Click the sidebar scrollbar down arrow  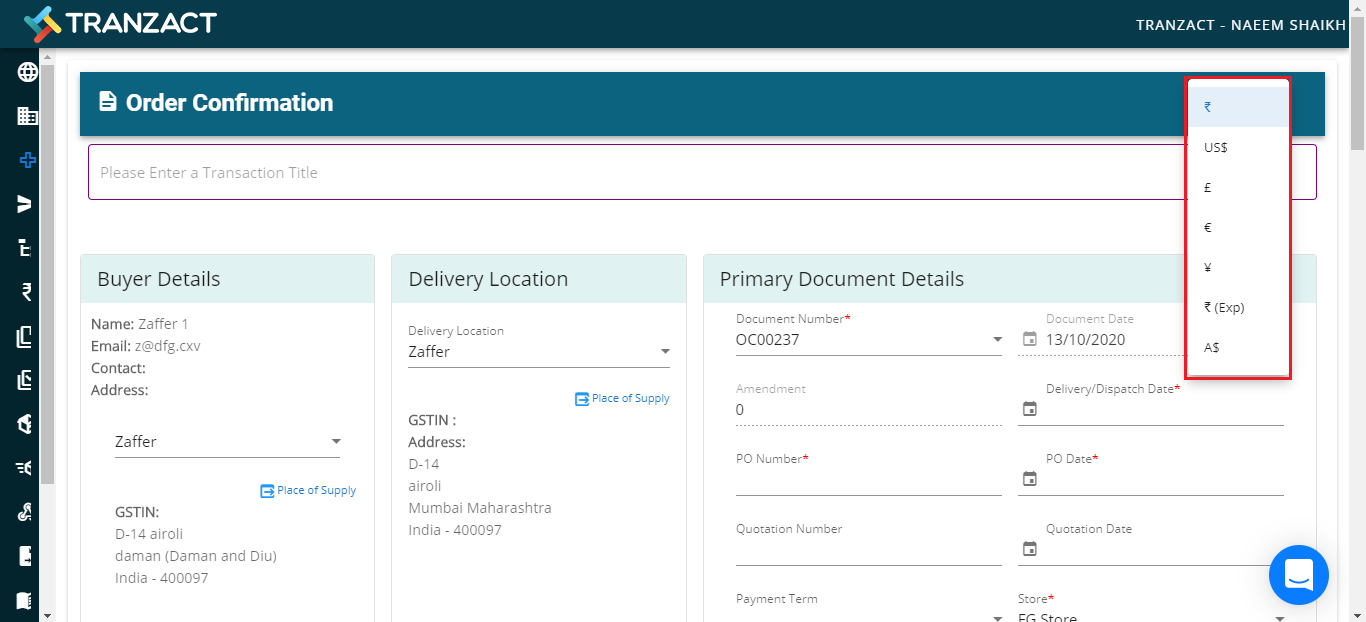tap(46, 614)
